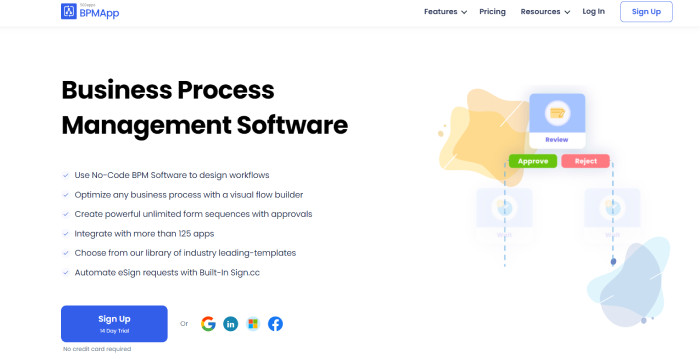
Task: Sign up with the Microsoft icon
Action: [x=253, y=324]
